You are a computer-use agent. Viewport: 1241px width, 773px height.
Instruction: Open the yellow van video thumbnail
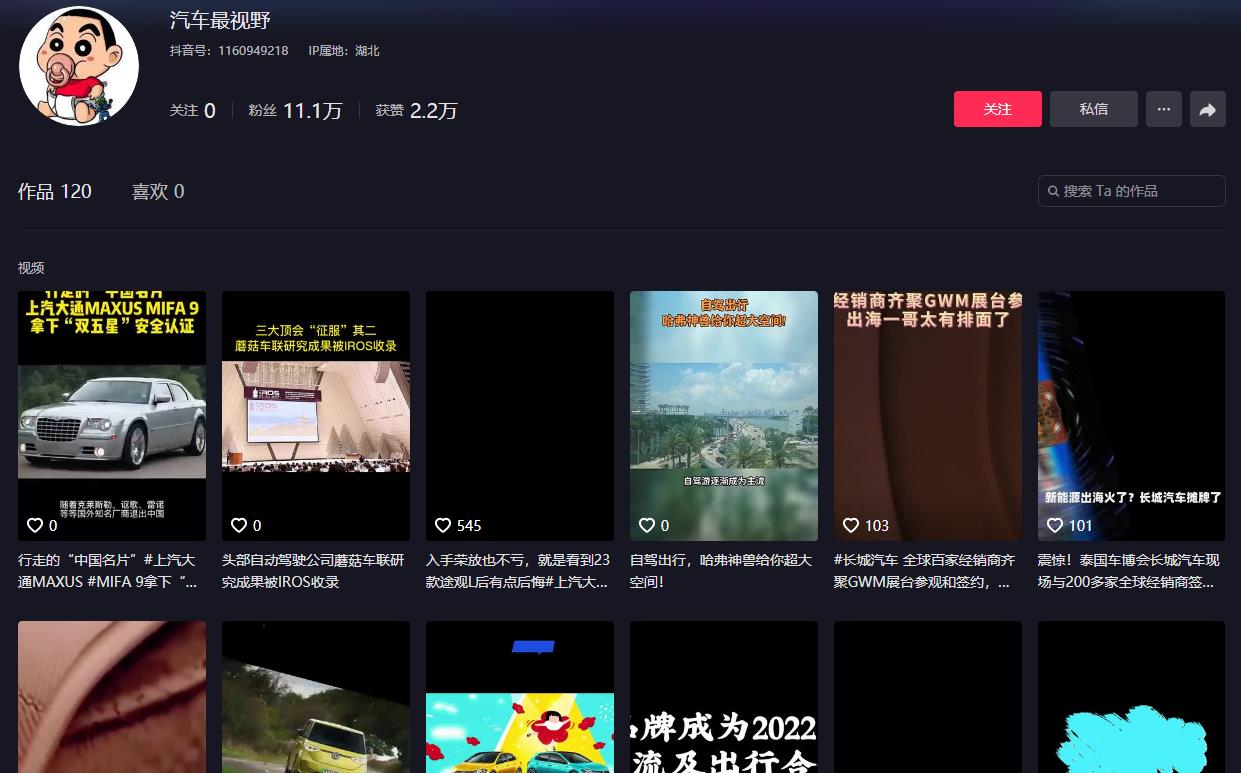click(316, 697)
